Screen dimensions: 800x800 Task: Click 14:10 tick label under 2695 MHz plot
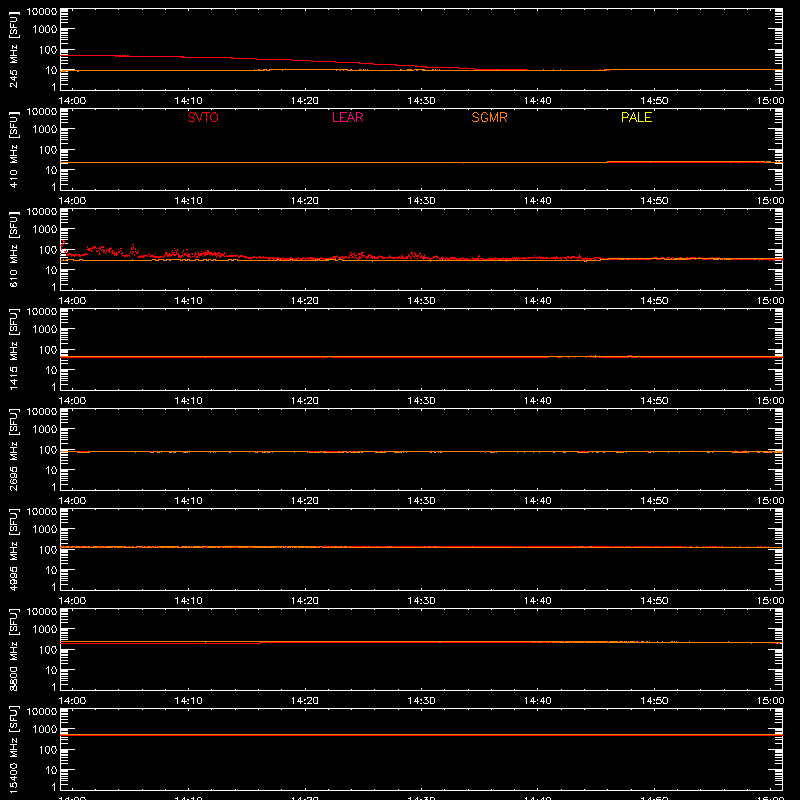[x=188, y=501]
